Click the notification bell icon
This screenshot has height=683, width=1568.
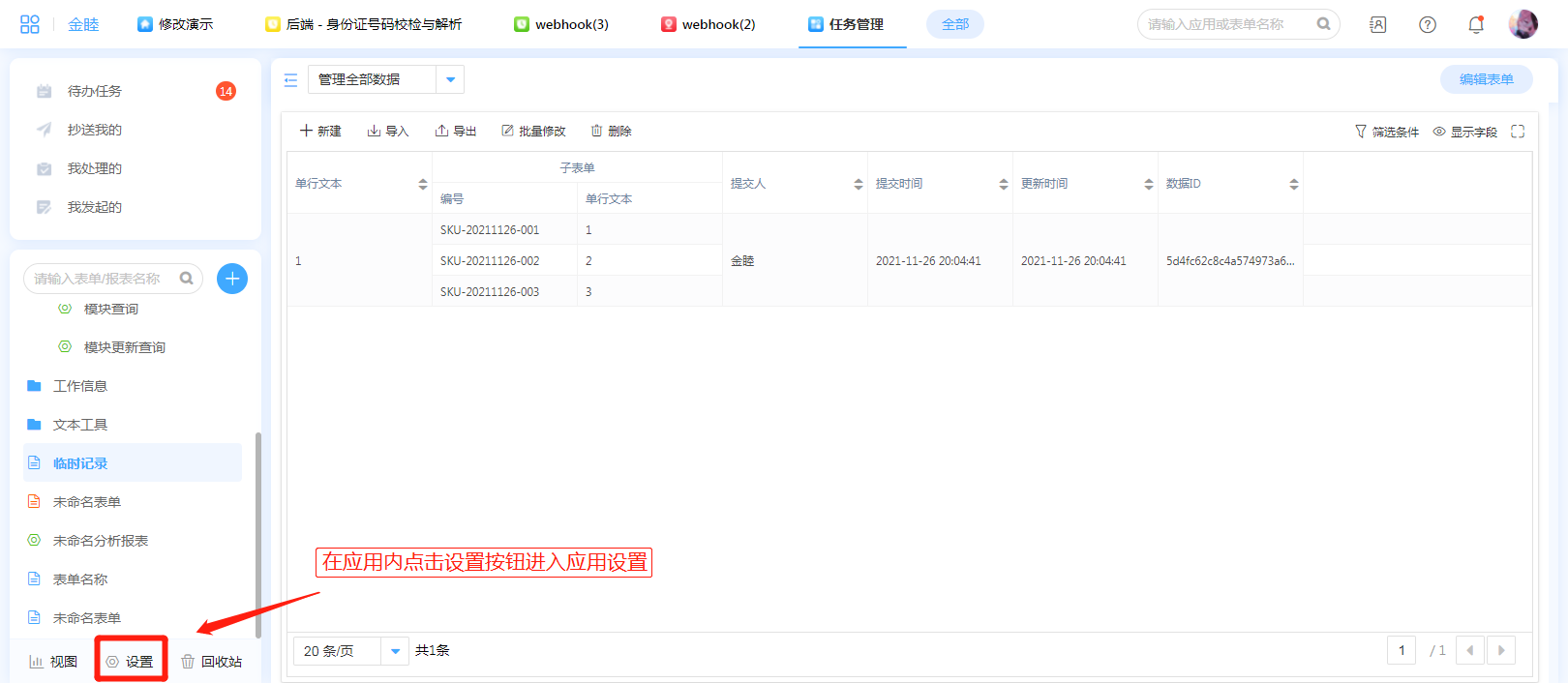[x=1476, y=25]
